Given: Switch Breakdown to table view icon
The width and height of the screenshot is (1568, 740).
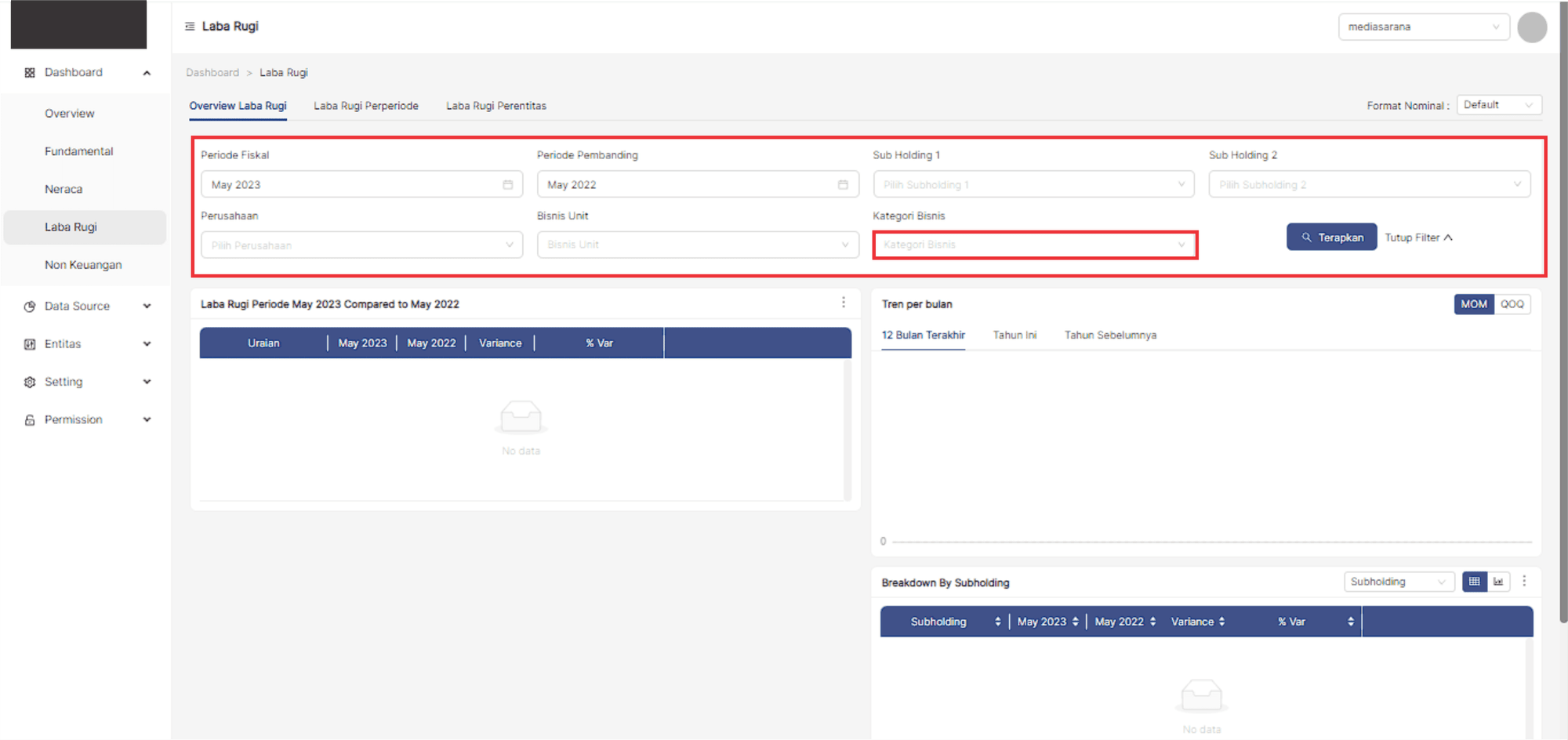Looking at the screenshot, I should point(1474,582).
